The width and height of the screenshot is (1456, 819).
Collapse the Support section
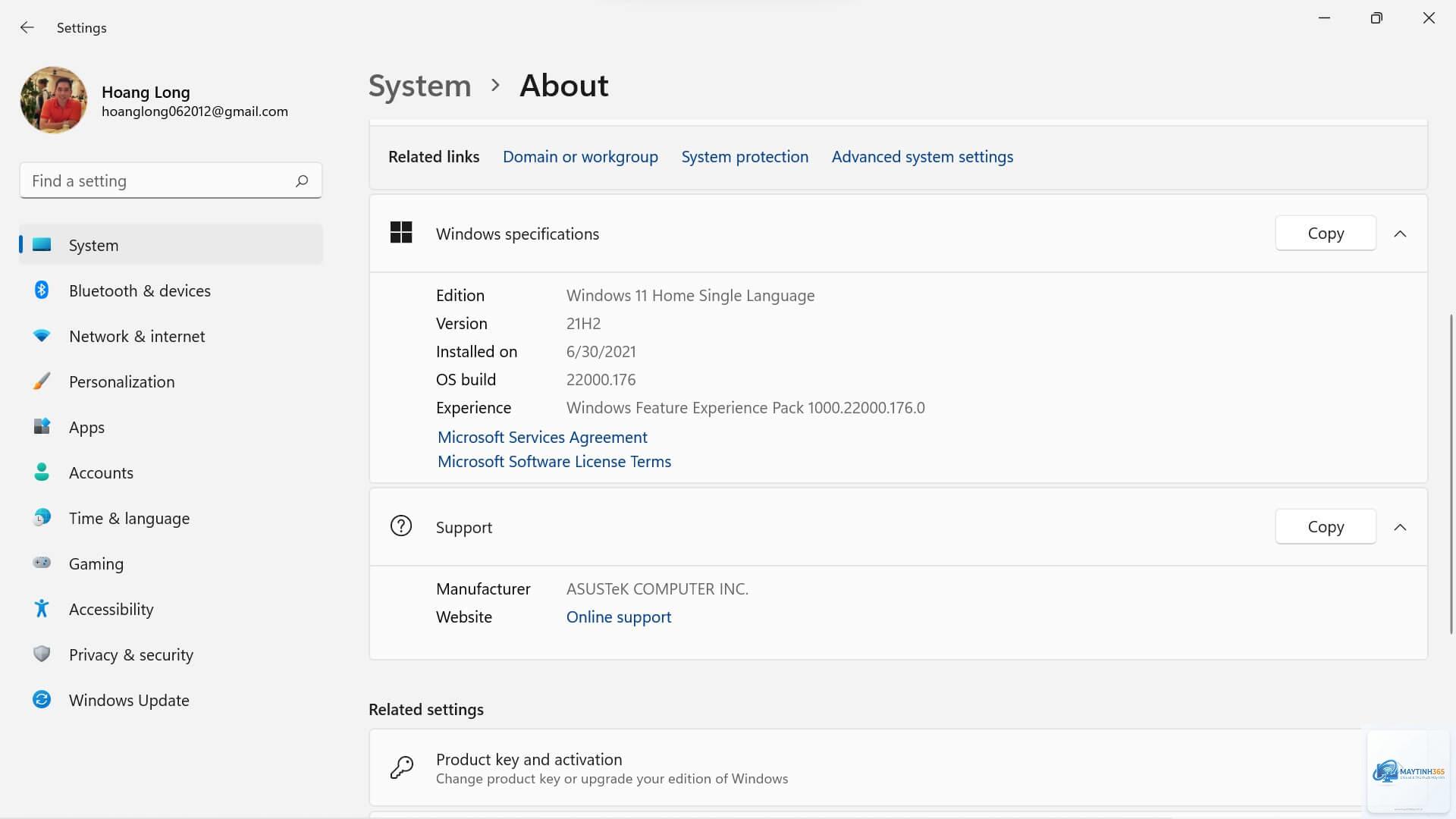tap(1400, 527)
